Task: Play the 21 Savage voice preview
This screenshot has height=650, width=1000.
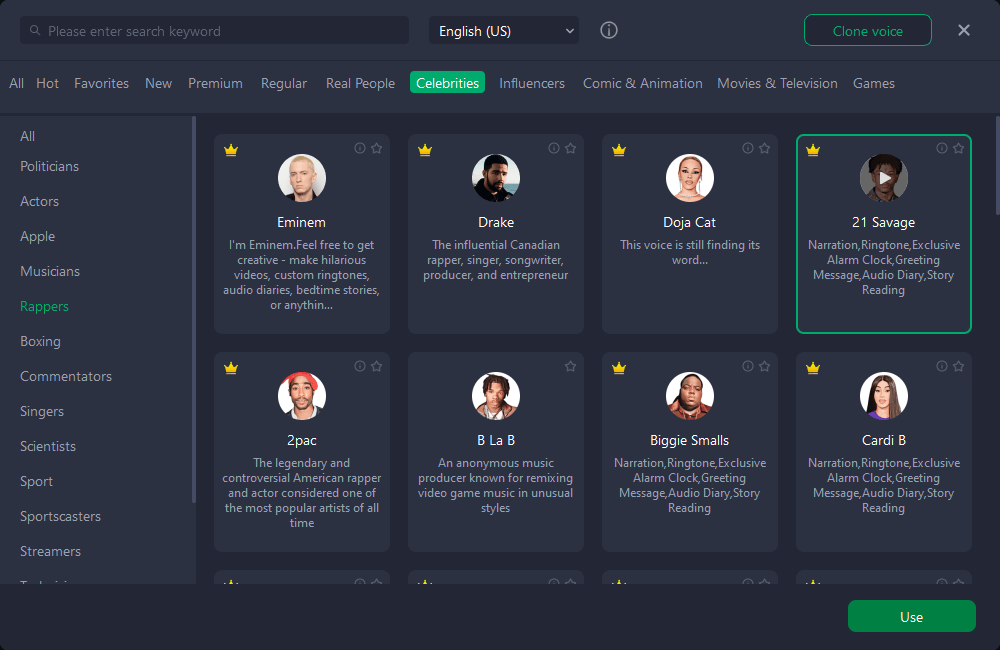Action: [x=884, y=178]
